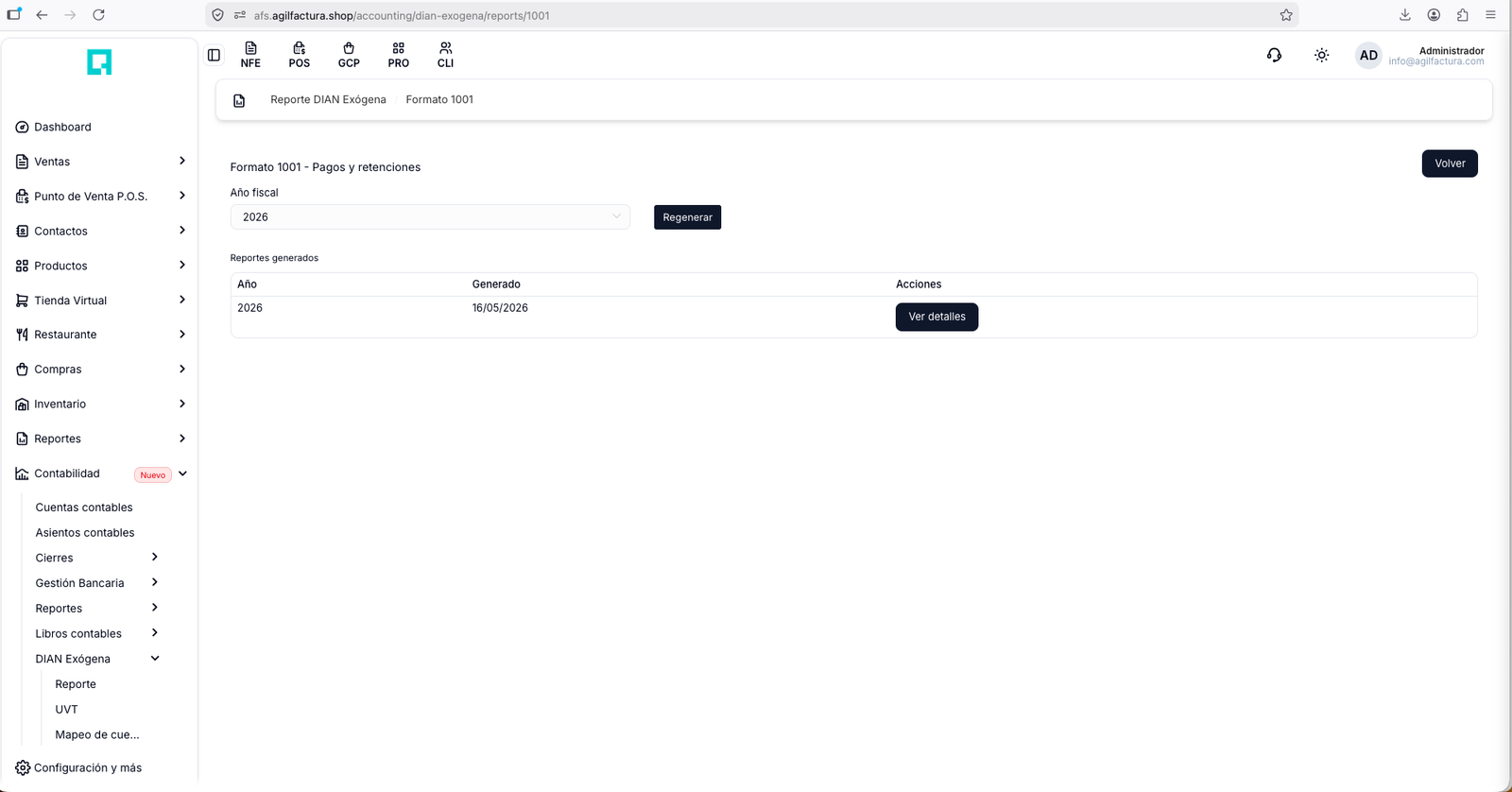This screenshot has width=1512, height=792.
Task: Click the Nuevo badge next to Contabilidad
Action: 153,474
